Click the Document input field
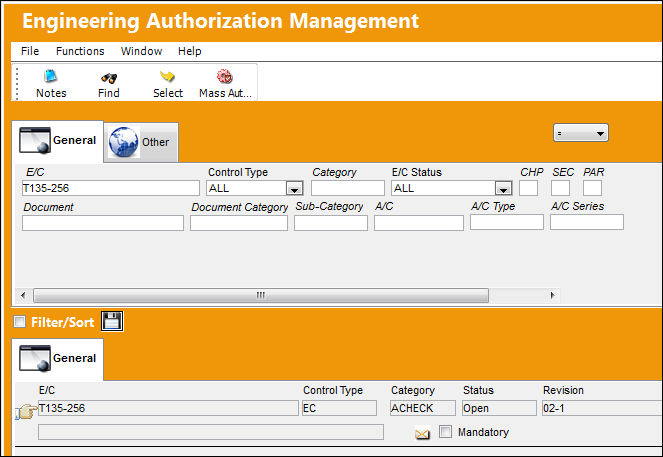 click(103, 223)
